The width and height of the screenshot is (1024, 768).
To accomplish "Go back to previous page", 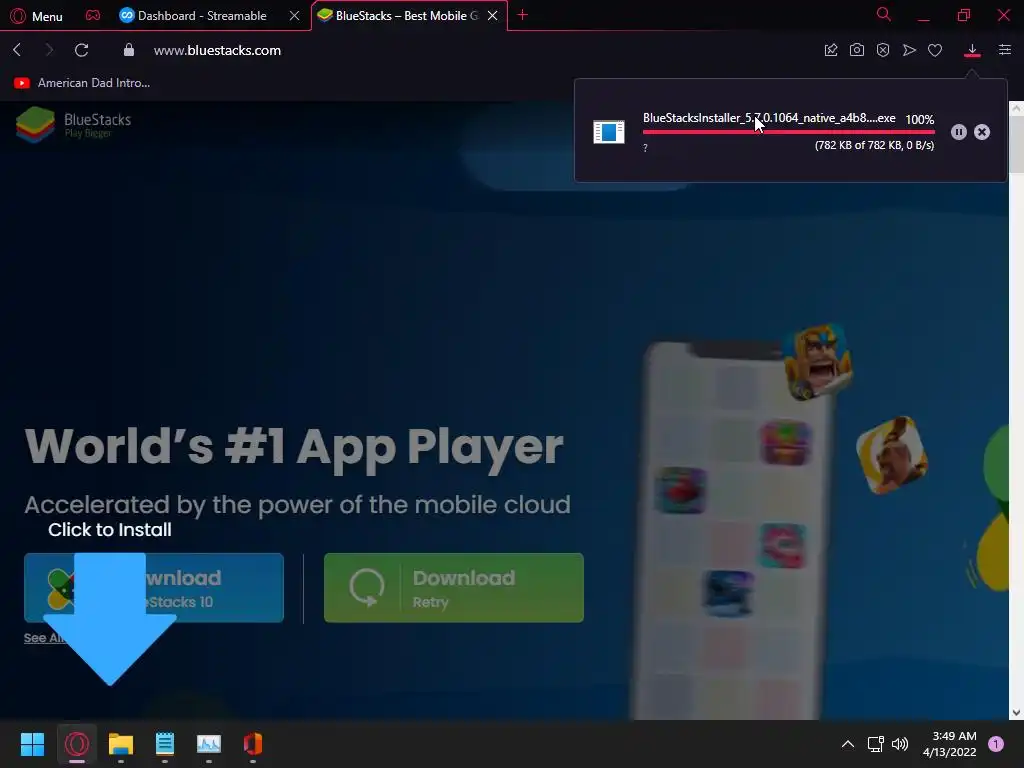I will coord(18,50).
